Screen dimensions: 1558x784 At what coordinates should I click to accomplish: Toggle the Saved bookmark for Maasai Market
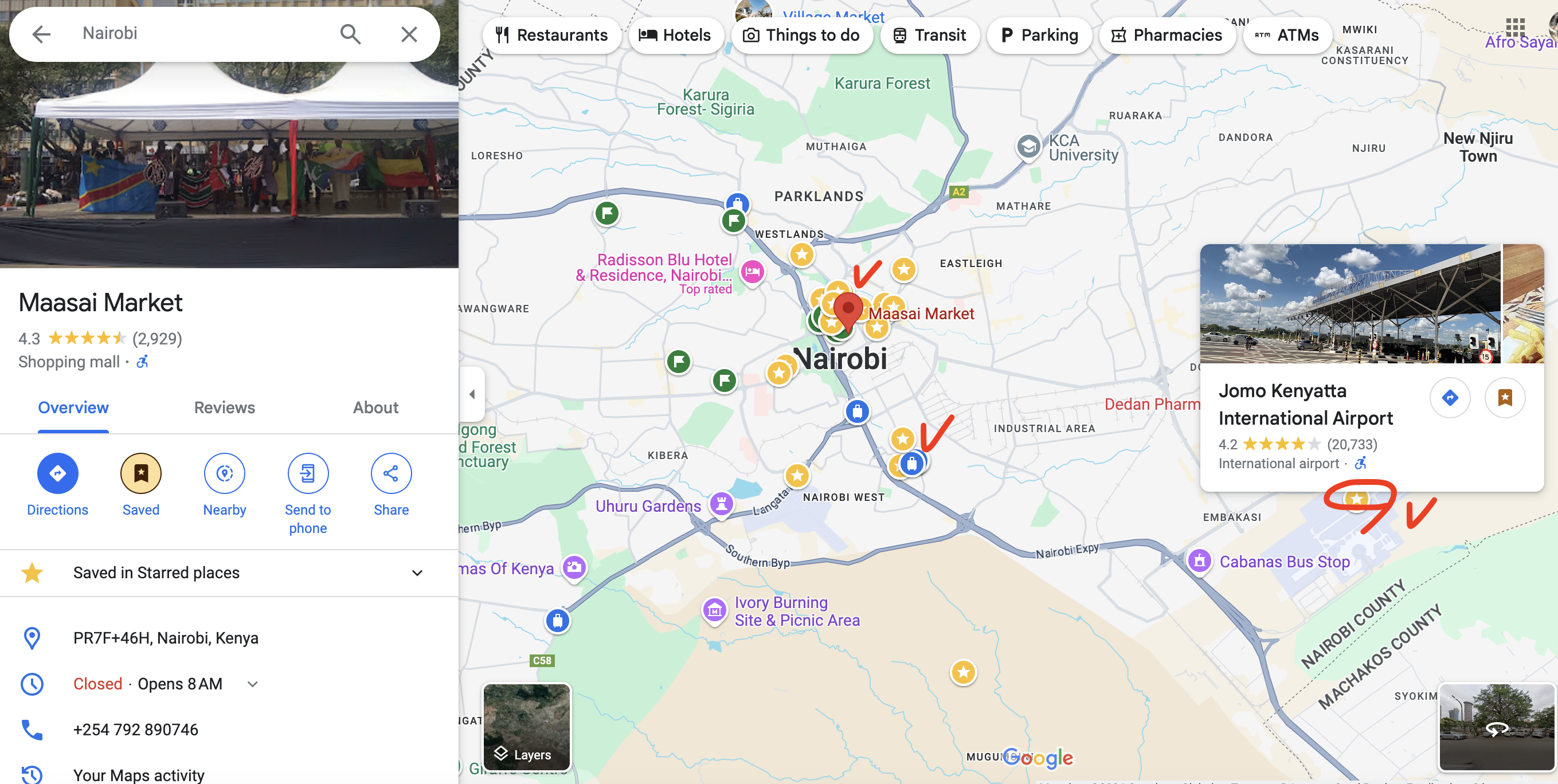coord(140,473)
